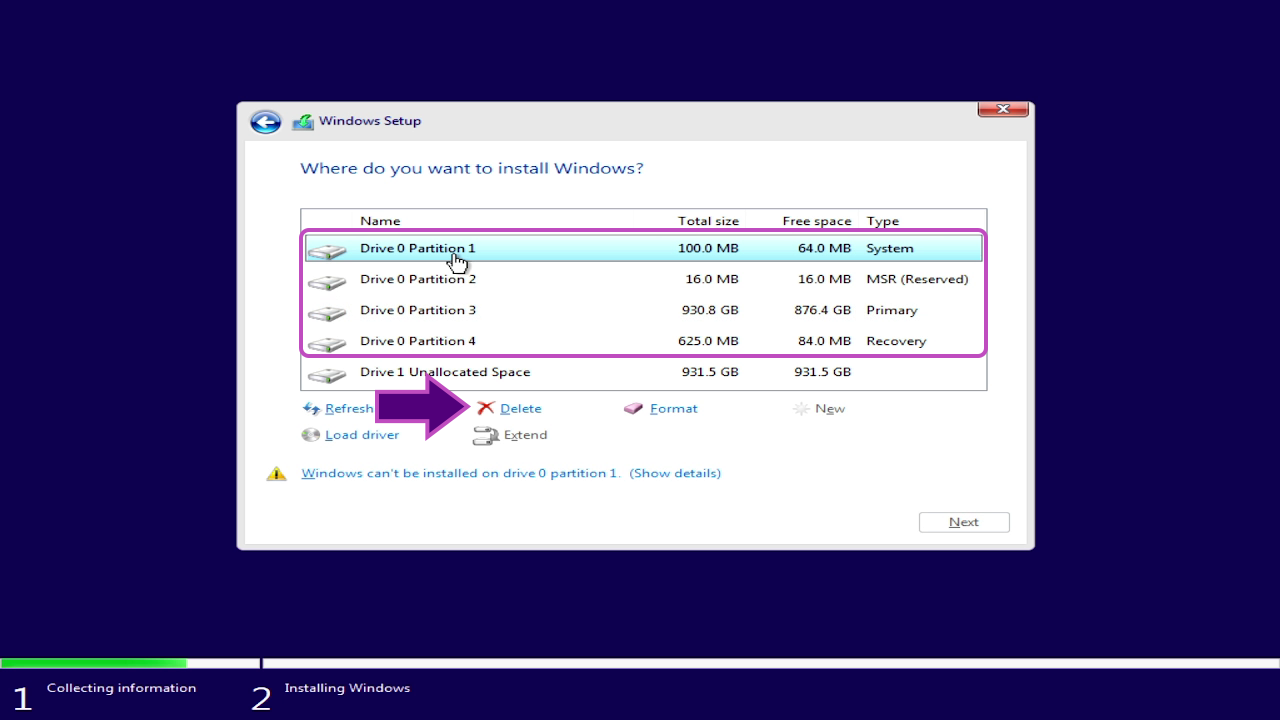Image resolution: width=1280 pixels, height=720 pixels.
Task: Click the yellow warning triangle icon
Action: coord(276,474)
